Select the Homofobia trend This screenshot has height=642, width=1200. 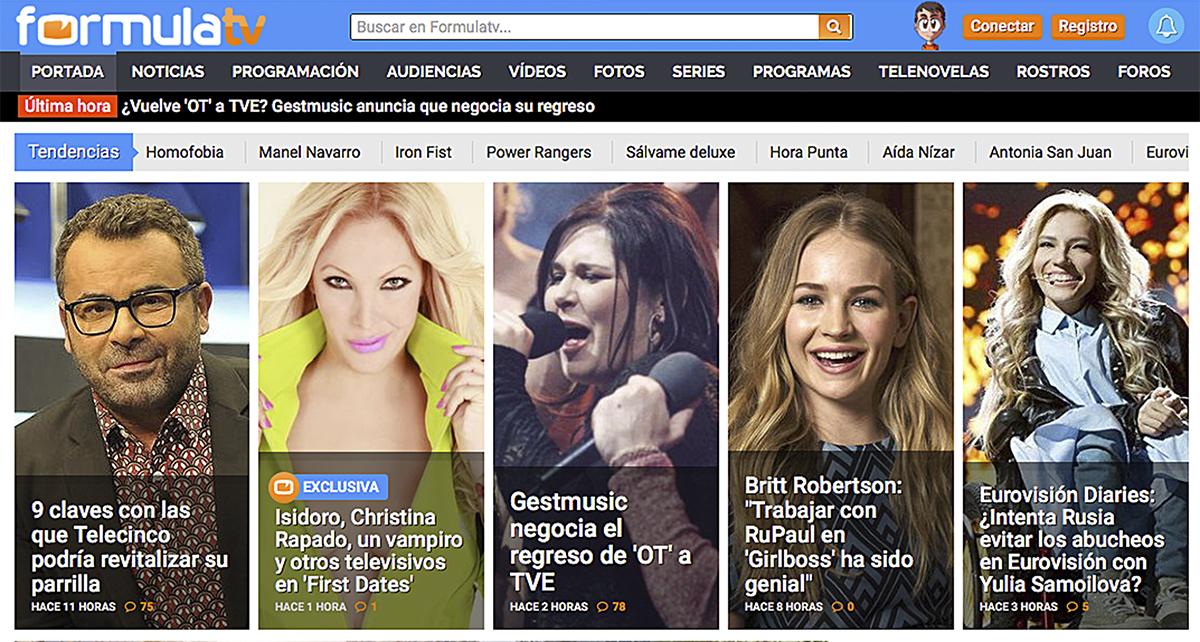185,152
